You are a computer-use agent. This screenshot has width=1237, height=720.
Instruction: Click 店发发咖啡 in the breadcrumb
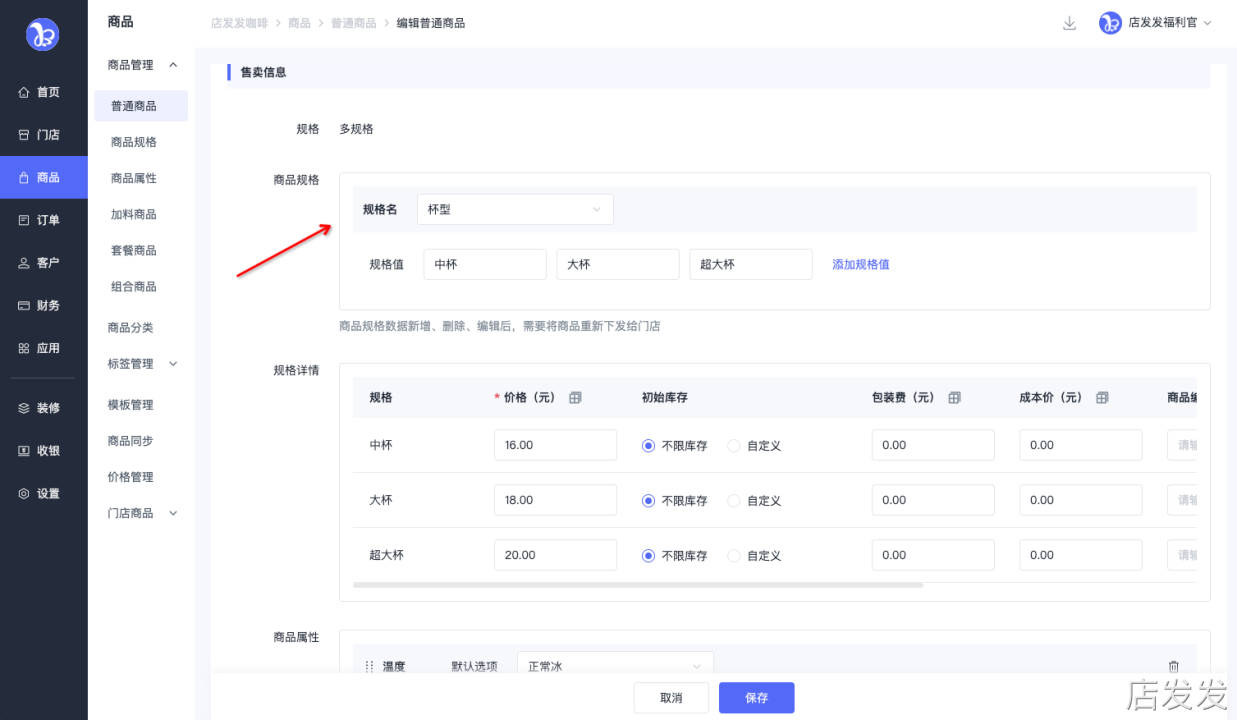pyautogui.click(x=239, y=23)
